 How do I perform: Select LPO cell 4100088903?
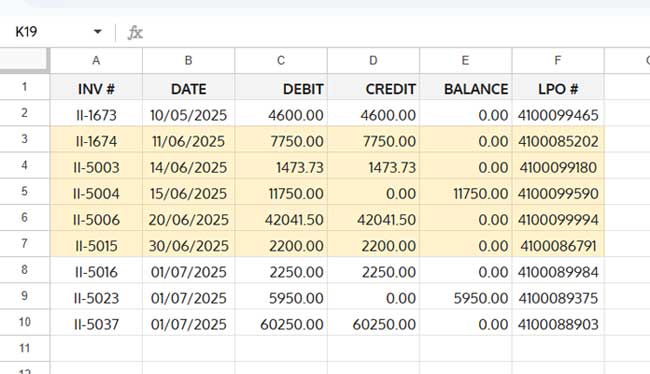(558, 323)
